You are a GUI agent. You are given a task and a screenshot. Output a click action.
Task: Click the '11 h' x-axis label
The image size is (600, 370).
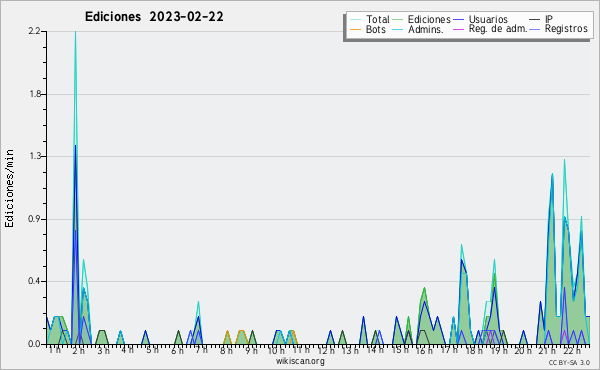pos(301,350)
